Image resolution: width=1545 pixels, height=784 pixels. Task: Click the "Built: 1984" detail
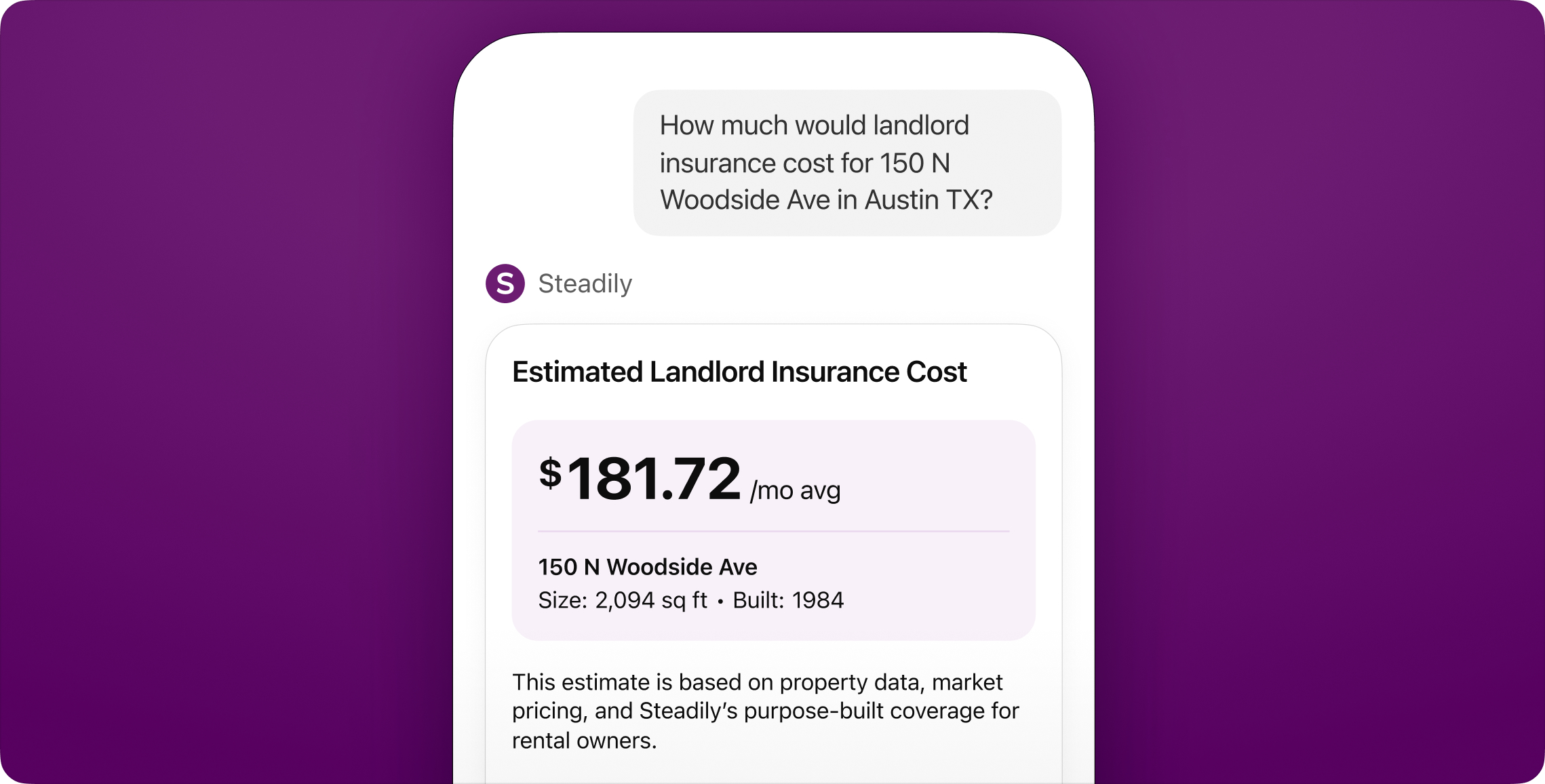pyautogui.click(x=788, y=600)
